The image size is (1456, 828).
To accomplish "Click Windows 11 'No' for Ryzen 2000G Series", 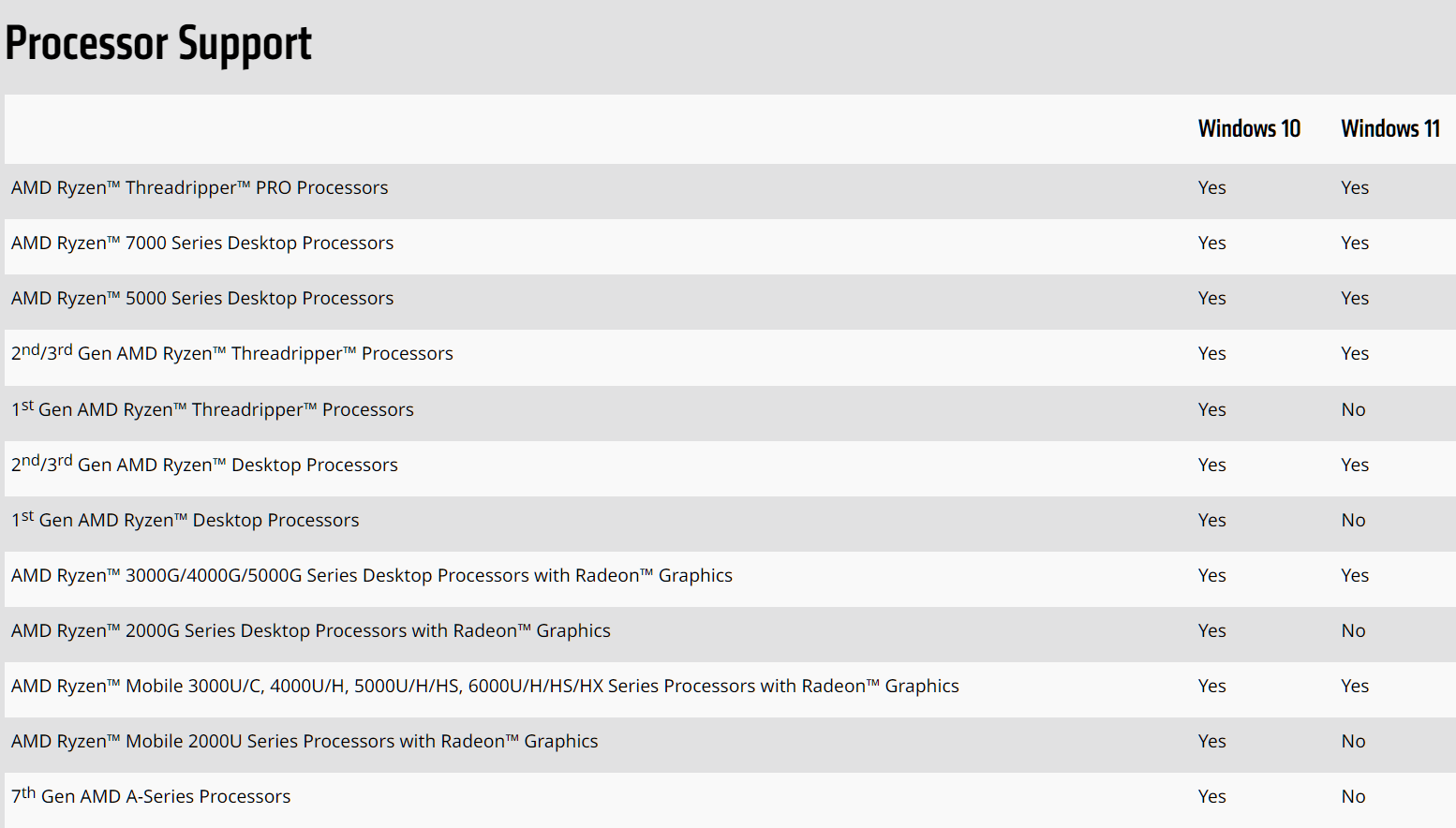I will (1353, 630).
